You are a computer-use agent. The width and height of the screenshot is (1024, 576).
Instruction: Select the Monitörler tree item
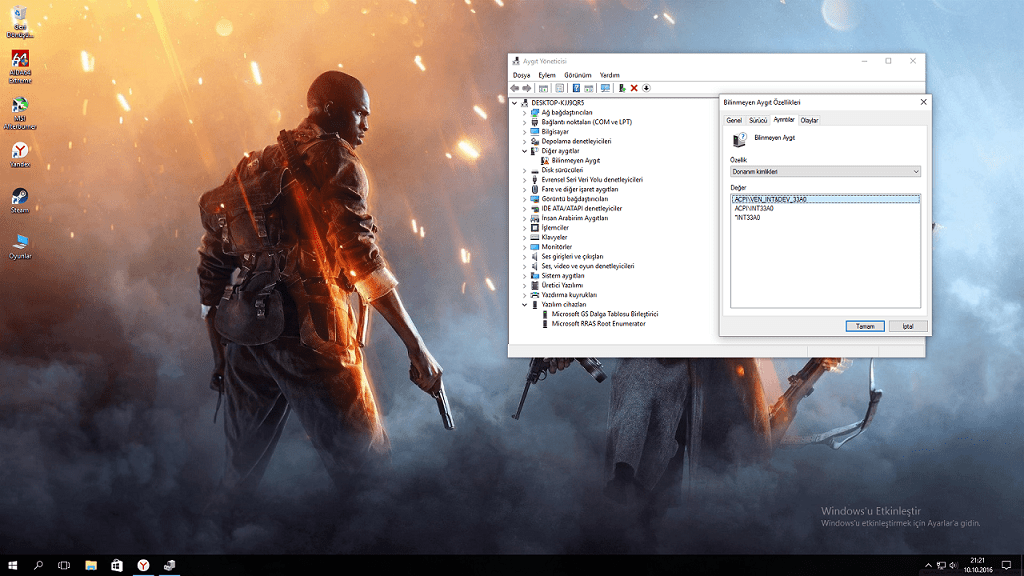click(556, 247)
